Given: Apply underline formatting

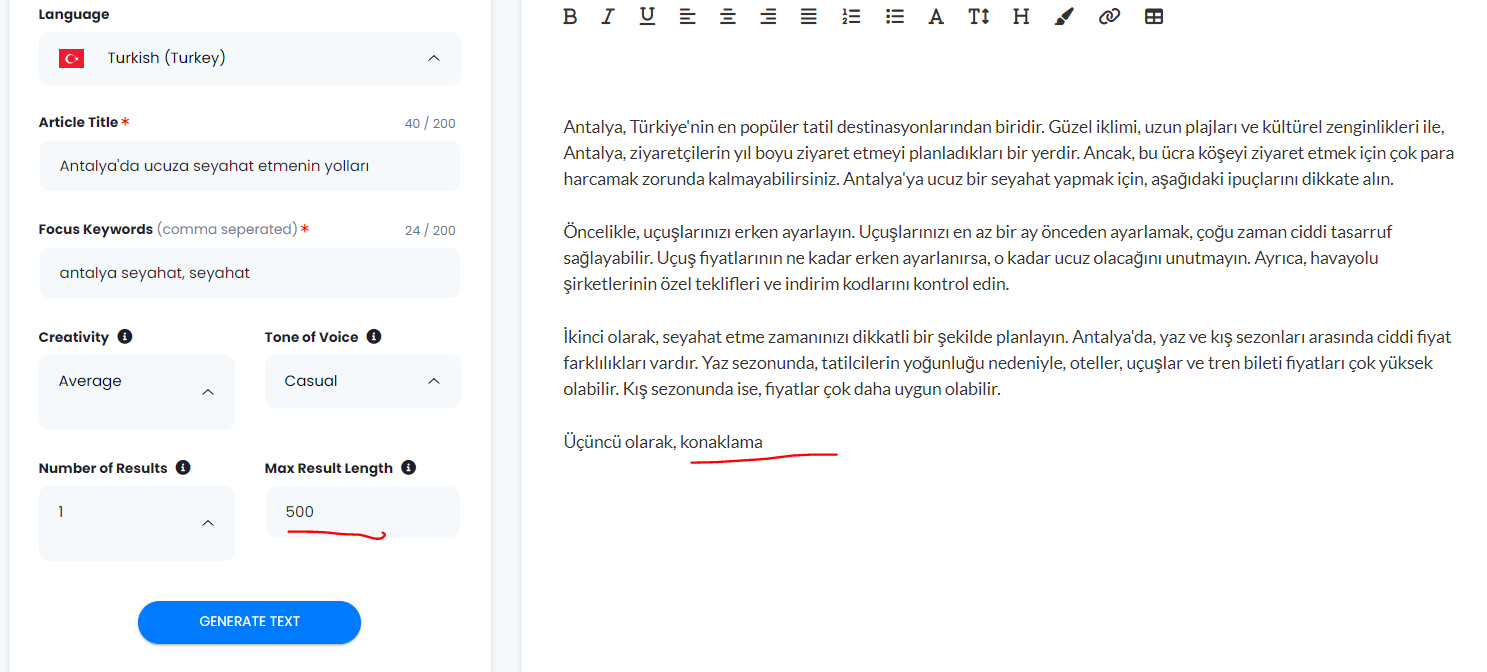Looking at the screenshot, I should click(647, 16).
